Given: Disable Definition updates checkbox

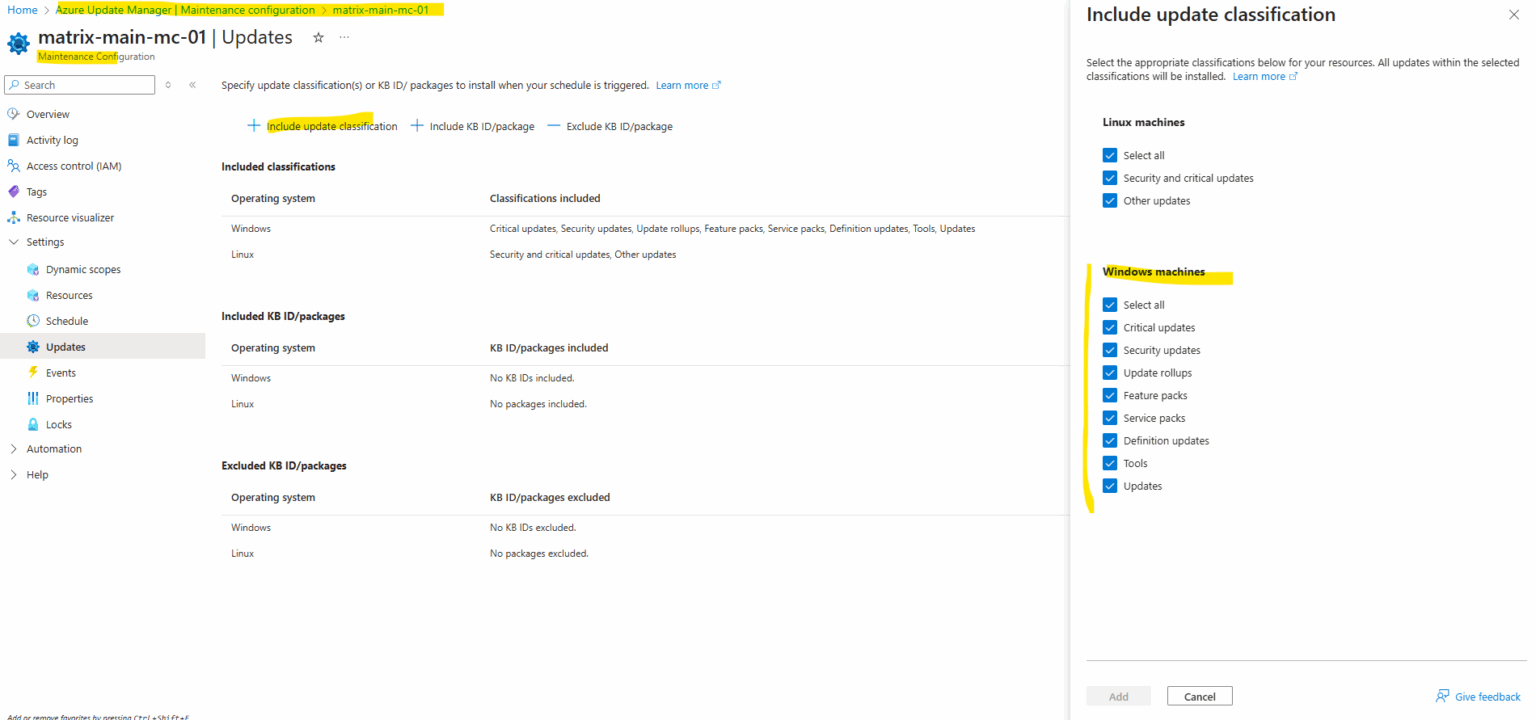Looking at the screenshot, I should (1109, 440).
